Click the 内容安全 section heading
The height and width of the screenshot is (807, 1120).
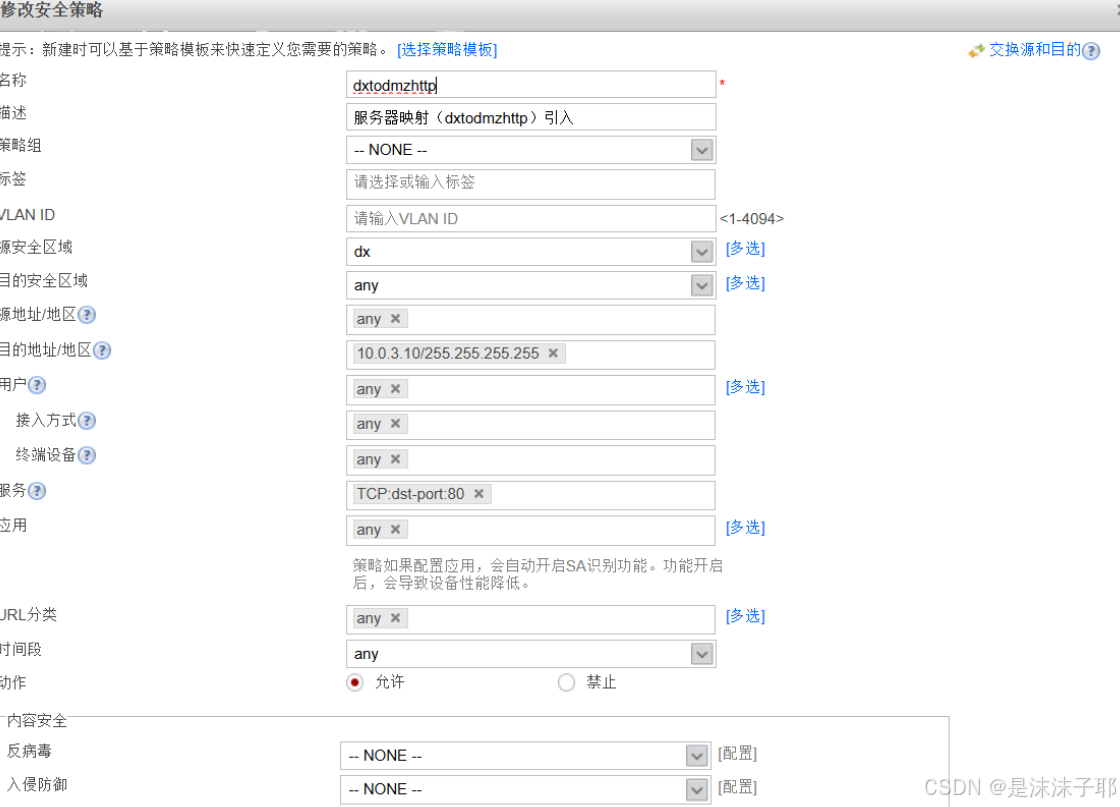(x=36, y=721)
